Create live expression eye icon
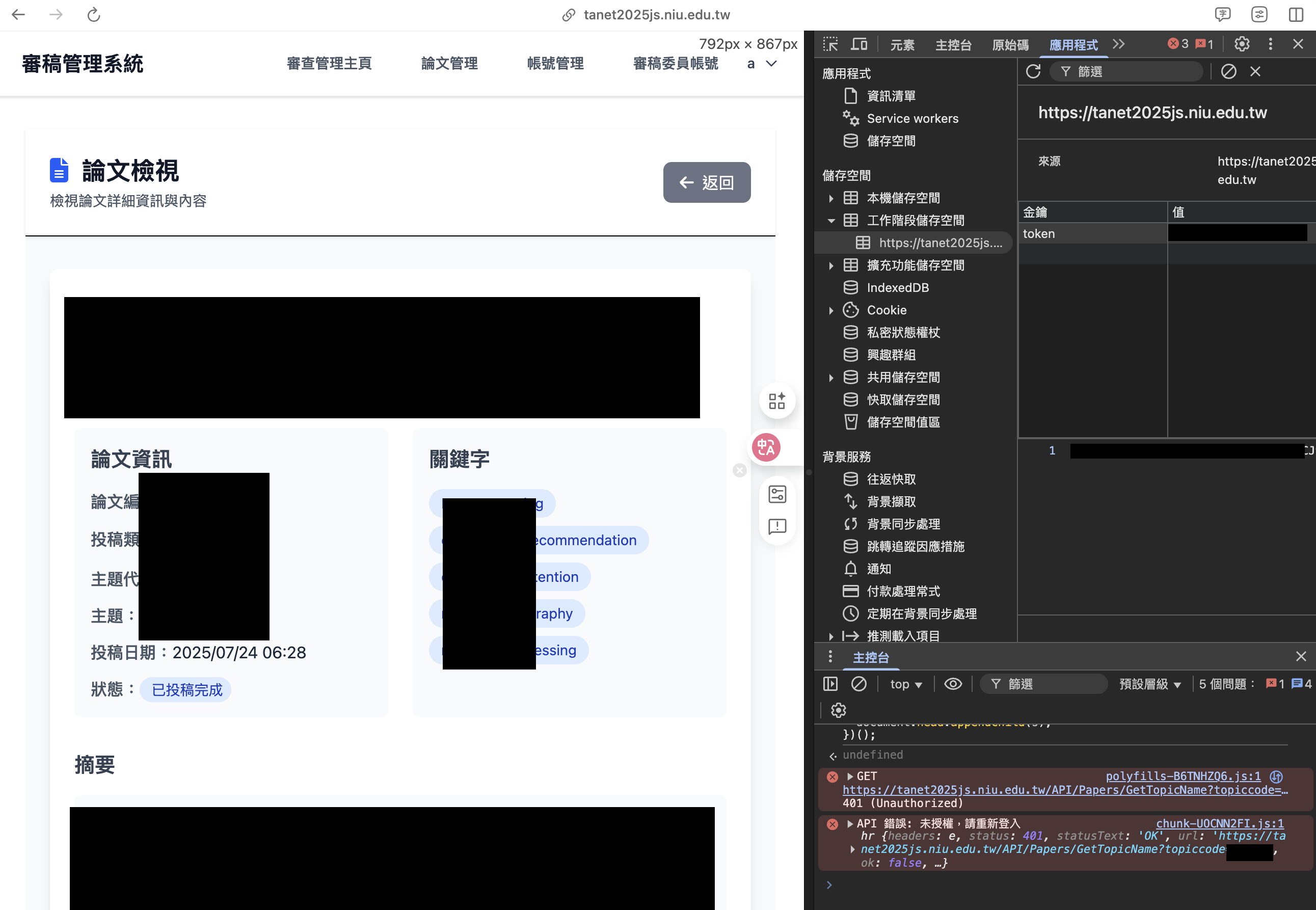The width and height of the screenshot is (1316, 910). click(953, 684)
